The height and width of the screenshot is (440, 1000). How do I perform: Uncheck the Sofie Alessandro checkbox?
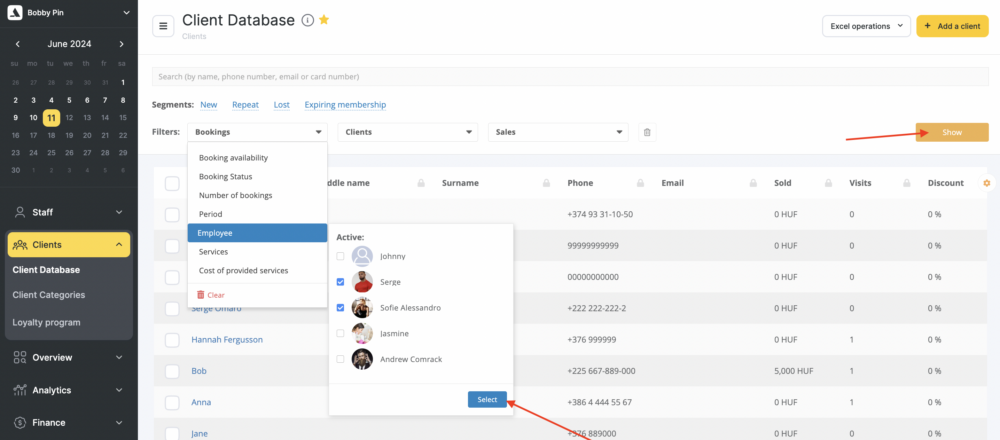point(341,307)
